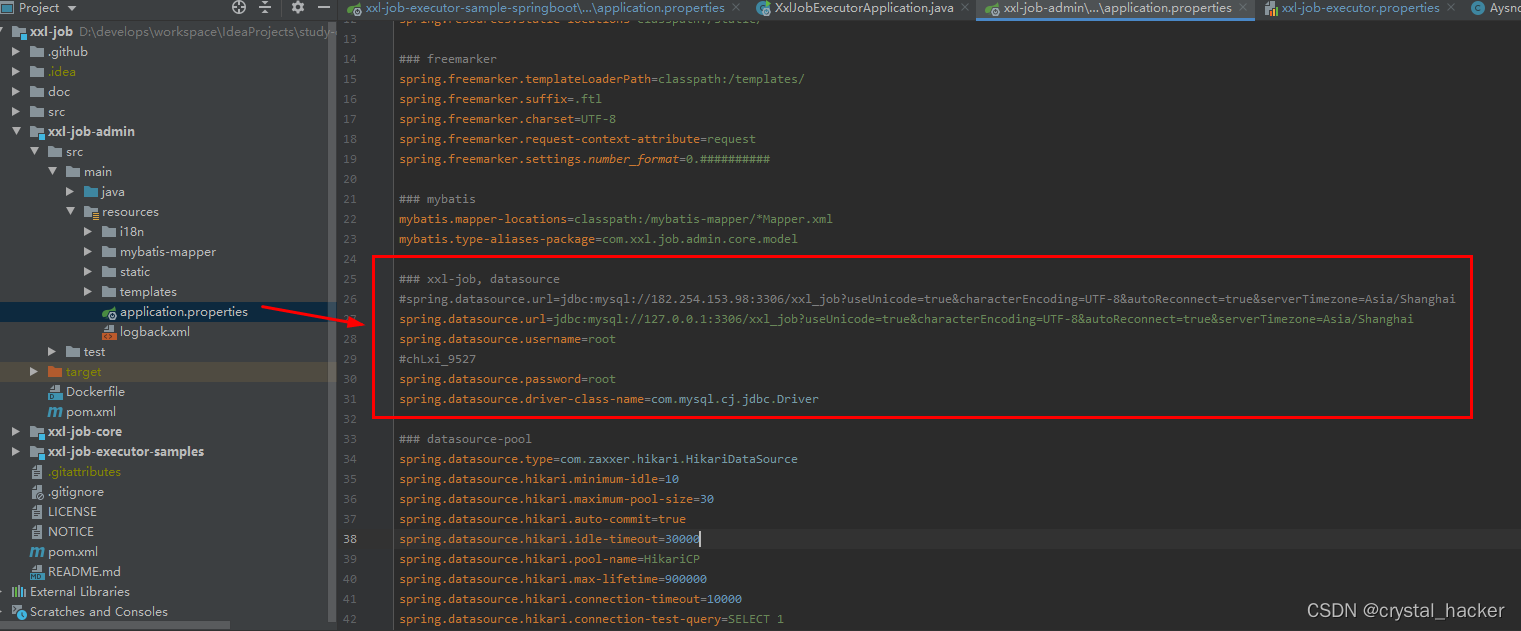Collapse the resources folder arrow
The image size is (1521, 631).
70,211
